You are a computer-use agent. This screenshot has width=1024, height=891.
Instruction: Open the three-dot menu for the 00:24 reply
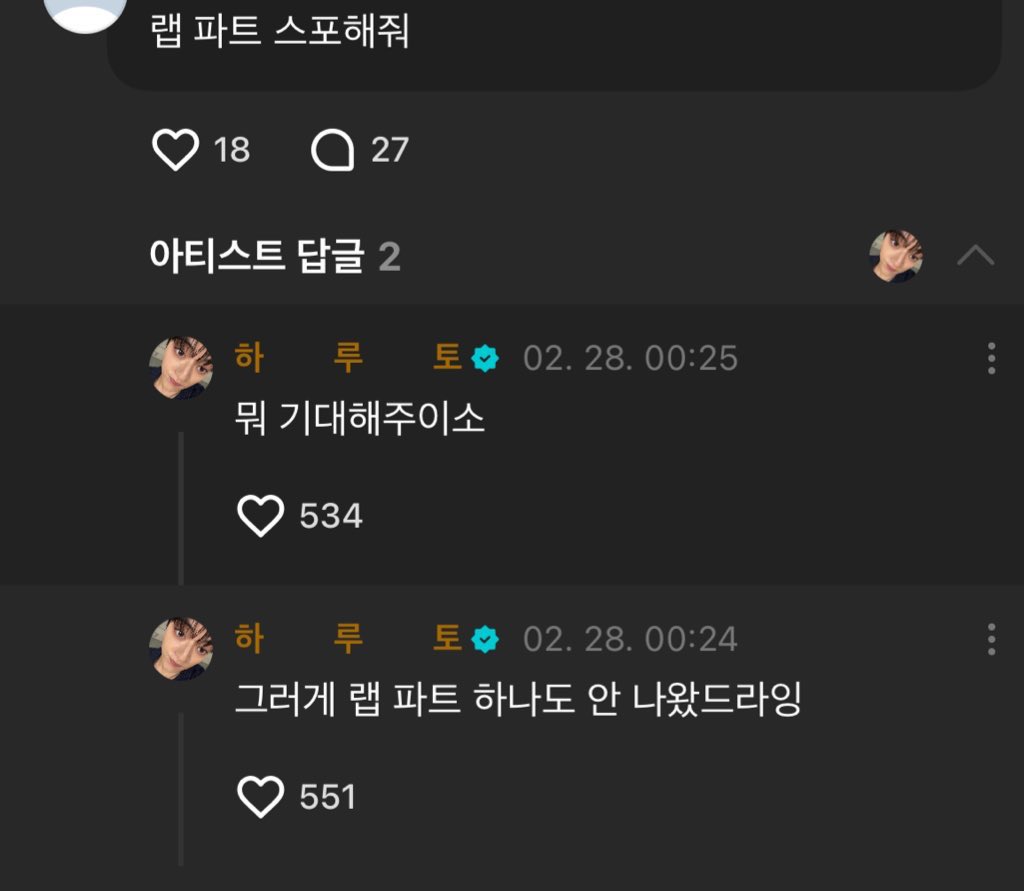pyautogui.click(x=991, y=639)
